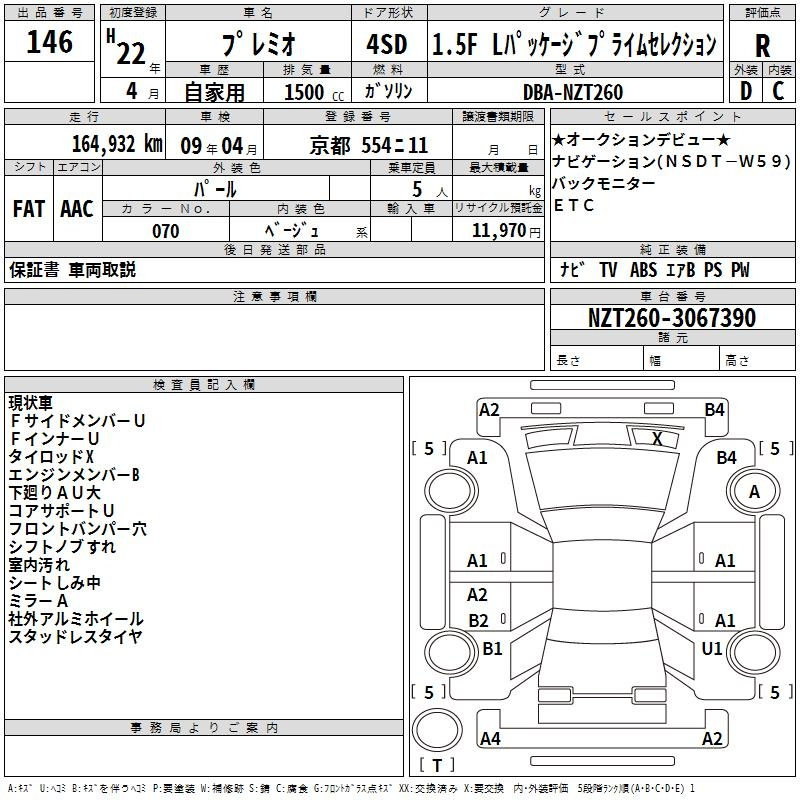Click the 純正装備 header
The image size is (800, 800).
pyautogui.click(x=672, y=250)
